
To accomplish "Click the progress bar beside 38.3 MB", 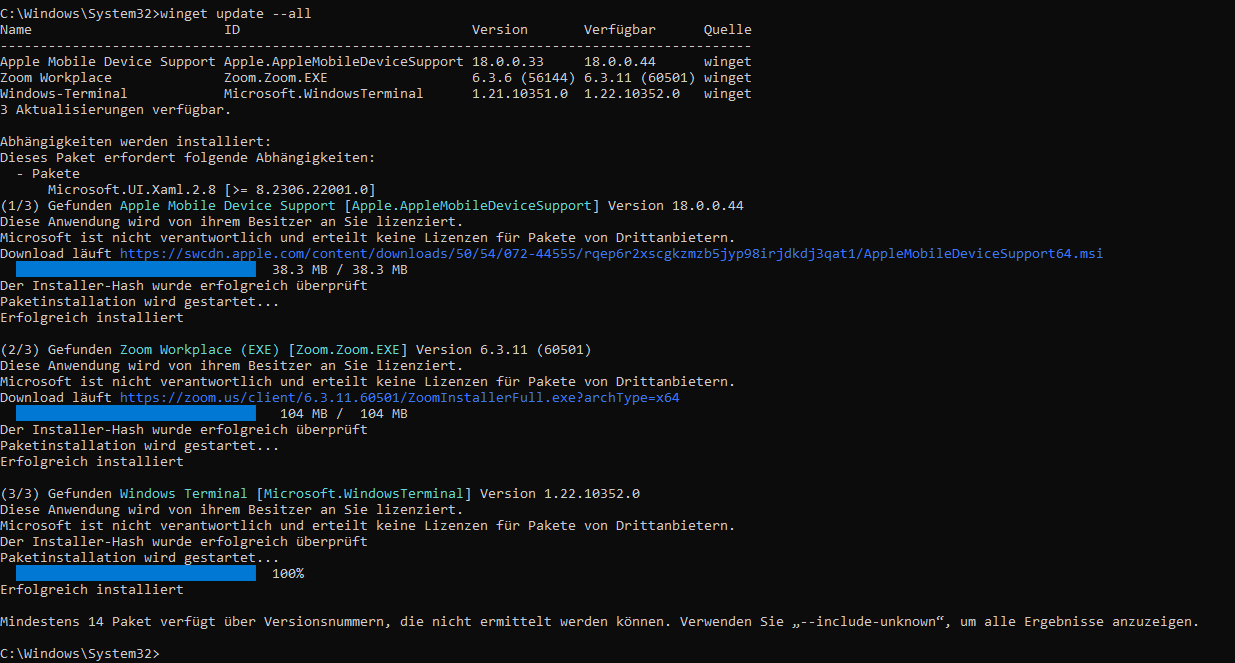I will pyautogui.click(x=136, y=270).
